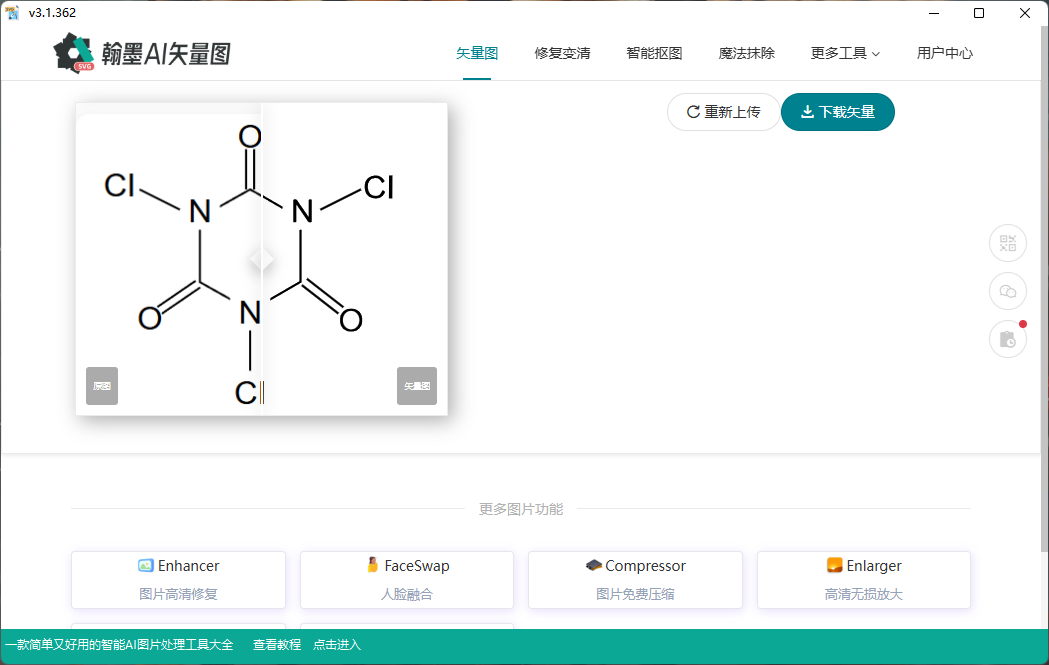Select the Enhancer picture icon
This screenshot has height=665, width=1049.
pos(143,565)
